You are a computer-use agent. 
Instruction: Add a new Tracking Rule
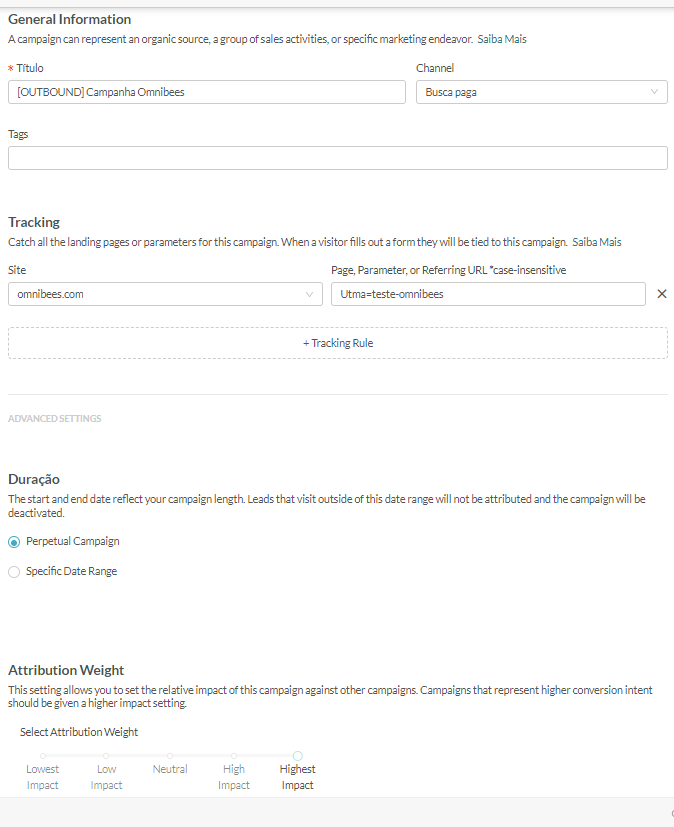pyautogui.click(x=338, y=343)
